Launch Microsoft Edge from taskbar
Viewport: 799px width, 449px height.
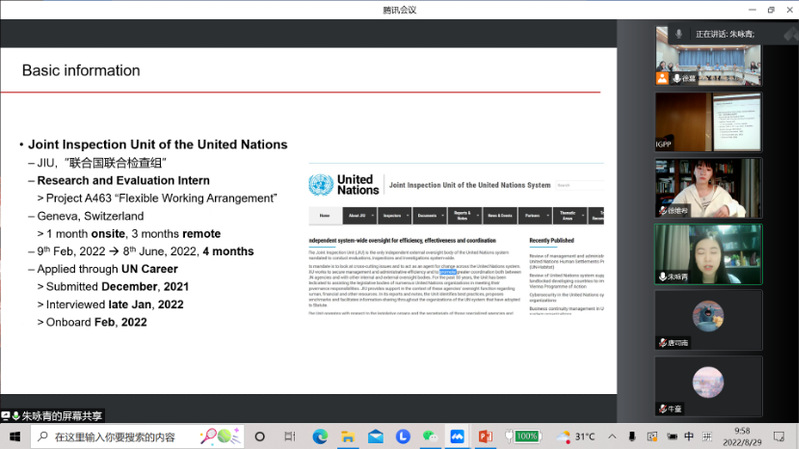click(320, 437)
